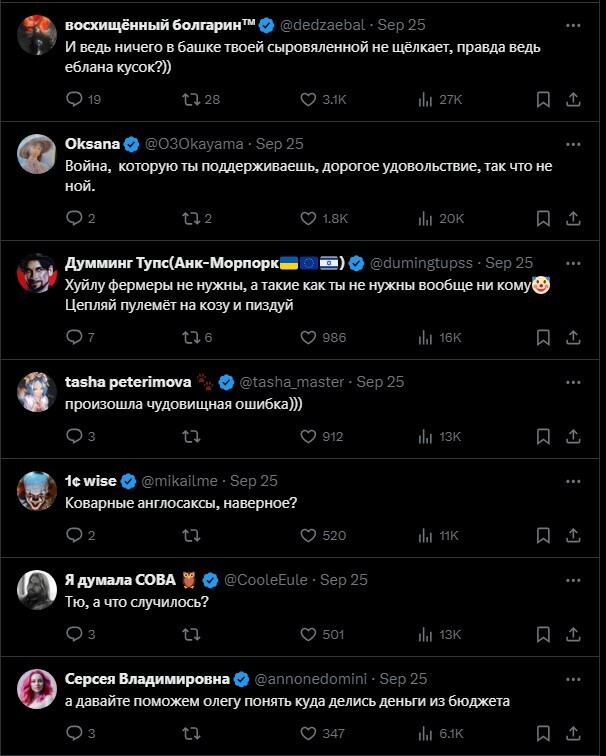Share the @CooleEule tweet
The height and width of the screenshot is (756, 606).
574,633
